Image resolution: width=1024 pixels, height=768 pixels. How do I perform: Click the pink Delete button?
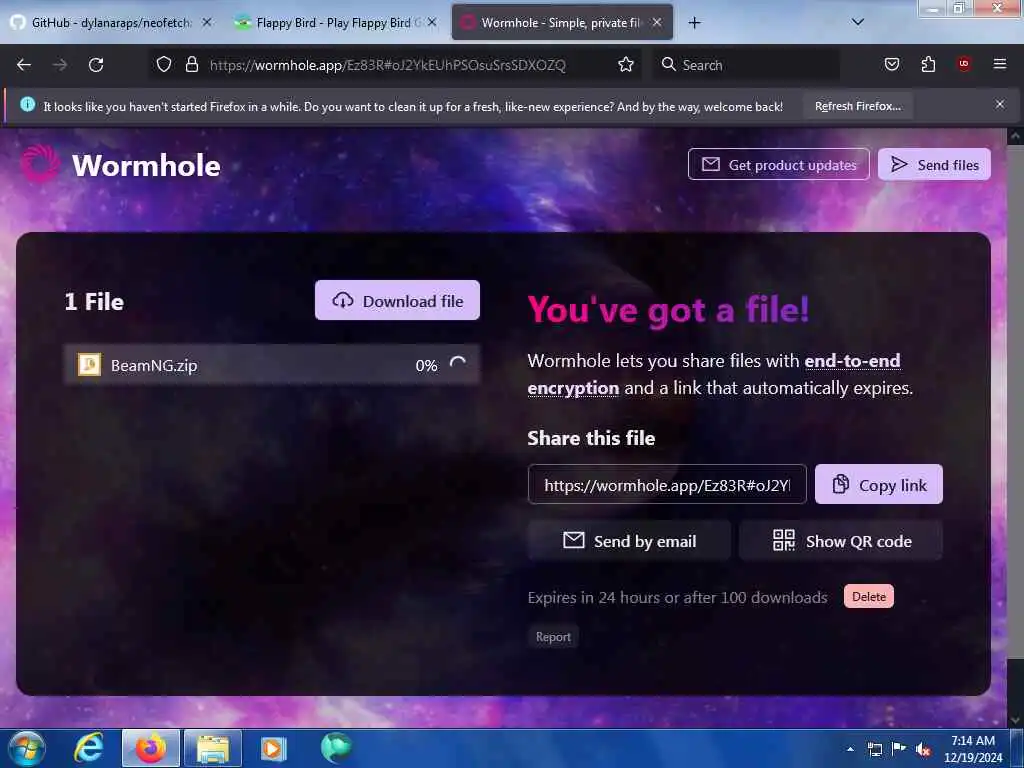click(x=869, y=596)
